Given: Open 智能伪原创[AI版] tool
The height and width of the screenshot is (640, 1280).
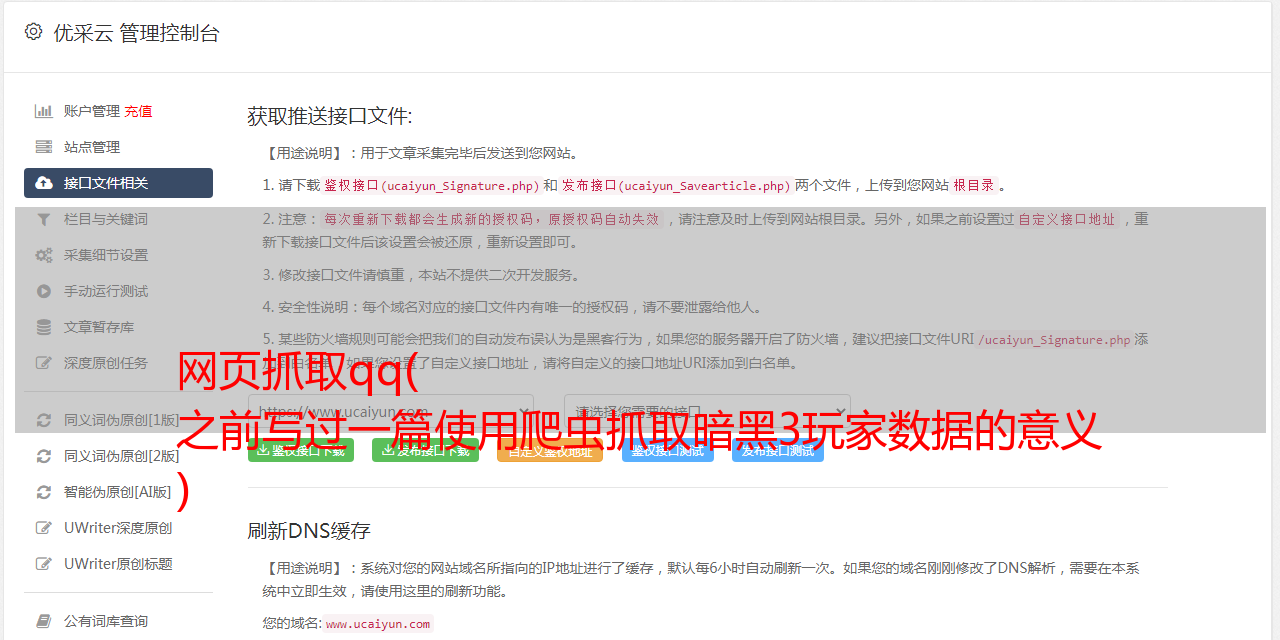Looking at the screenshot, I should 118,492.
